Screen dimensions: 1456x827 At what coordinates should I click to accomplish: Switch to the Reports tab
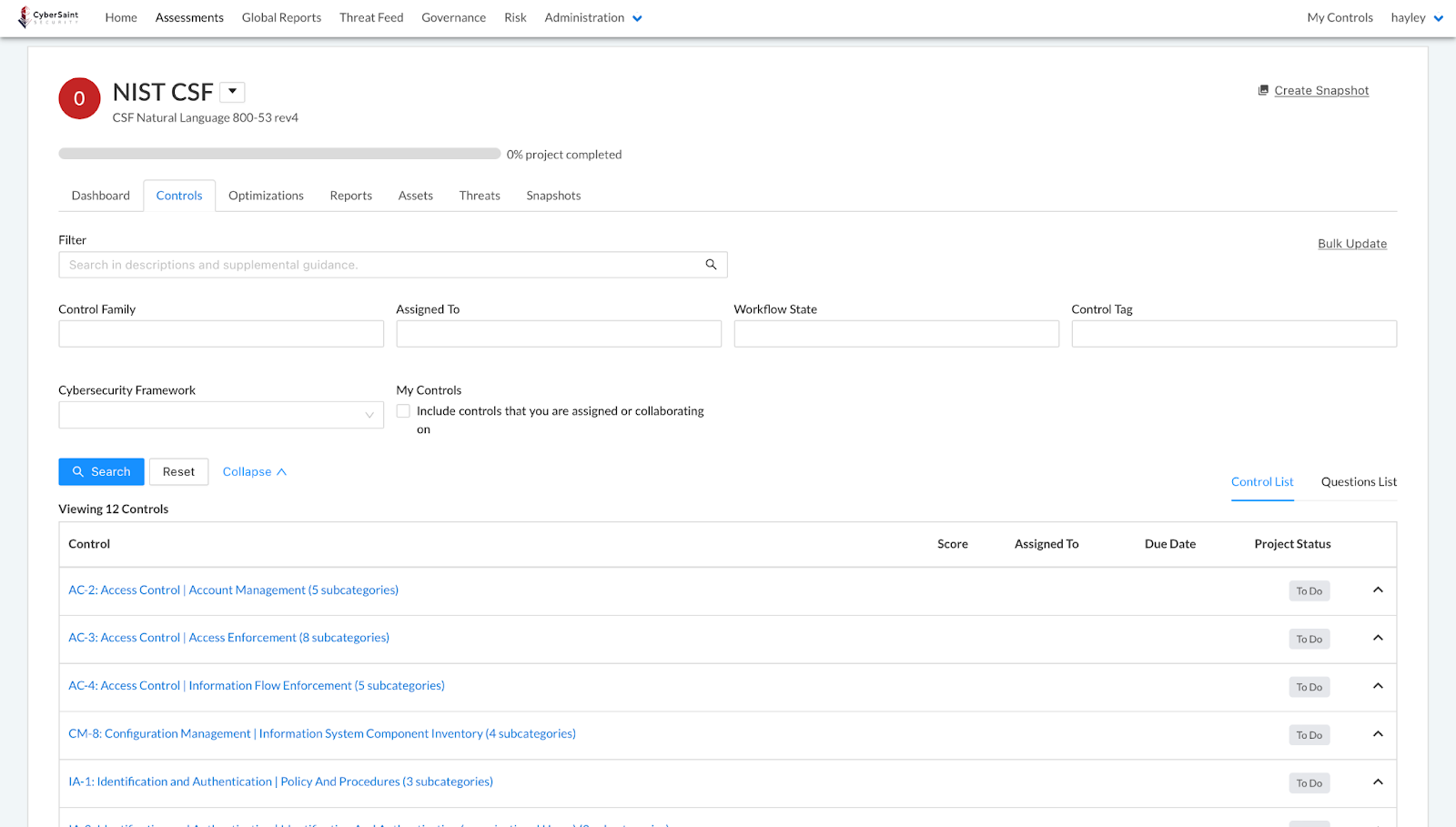click(x=351, y=196)
